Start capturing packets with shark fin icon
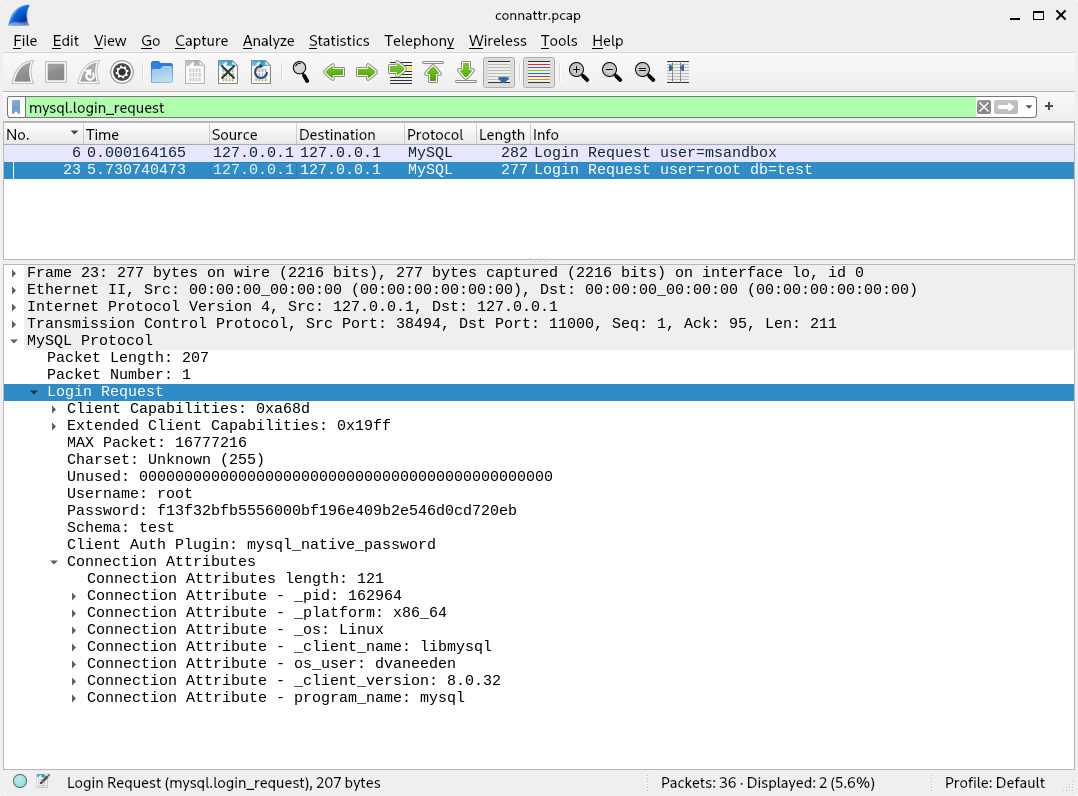1078x796 pixels. coord(23,72)
